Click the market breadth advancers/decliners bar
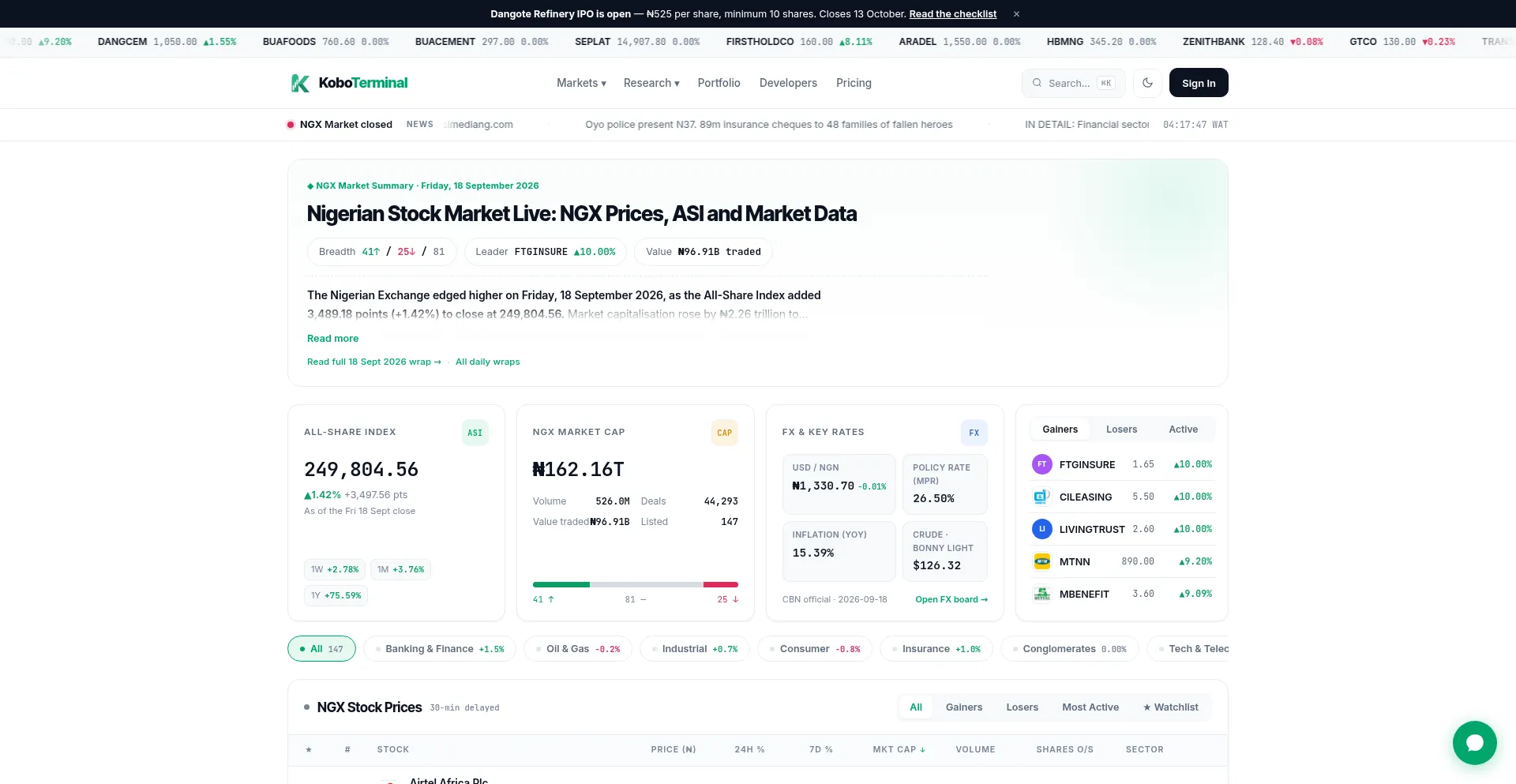The width and height of the screenshot is (1516, 784). tap(636, 585)
